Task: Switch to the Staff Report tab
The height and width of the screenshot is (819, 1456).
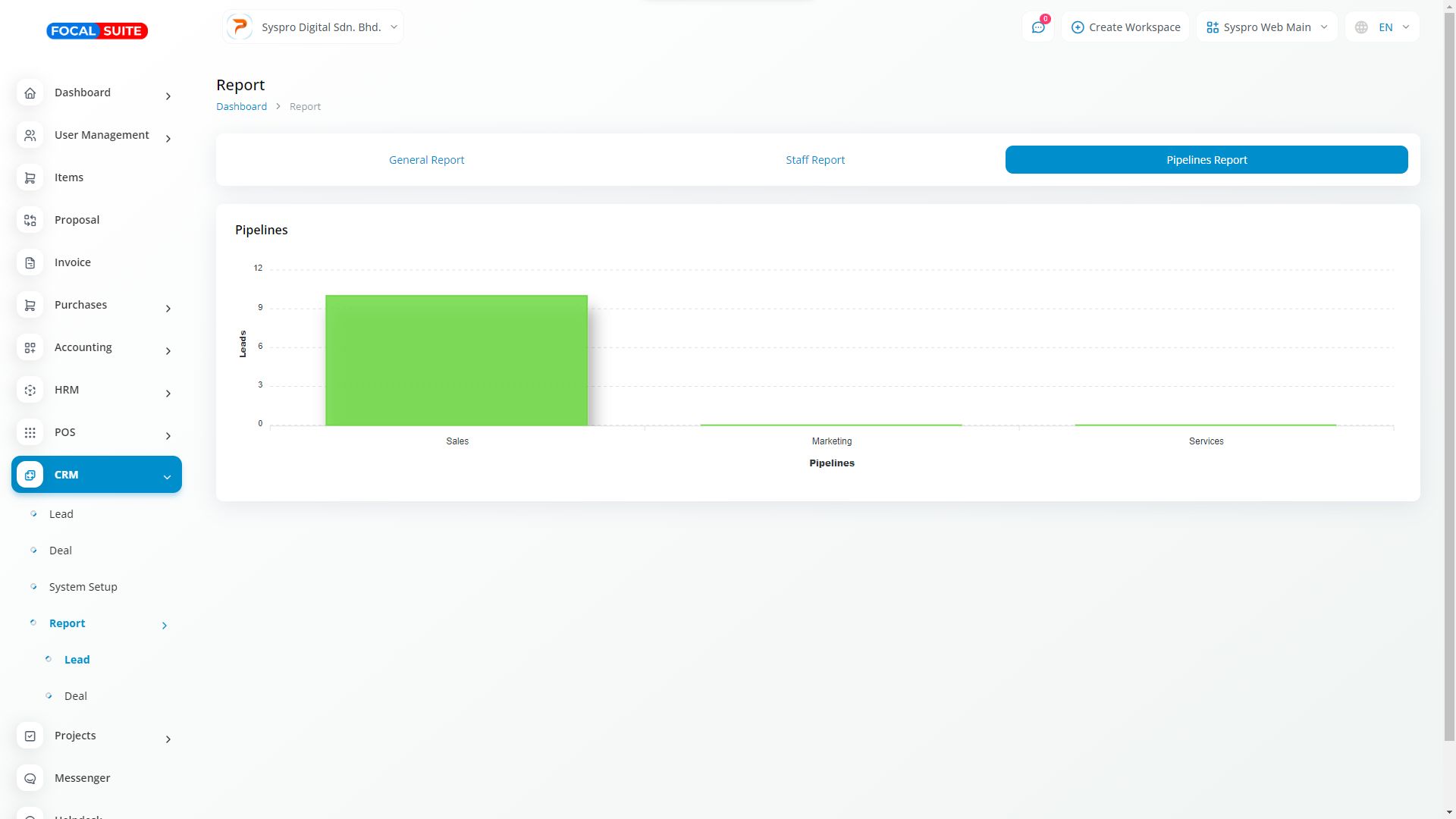Action: pos(815,160)
